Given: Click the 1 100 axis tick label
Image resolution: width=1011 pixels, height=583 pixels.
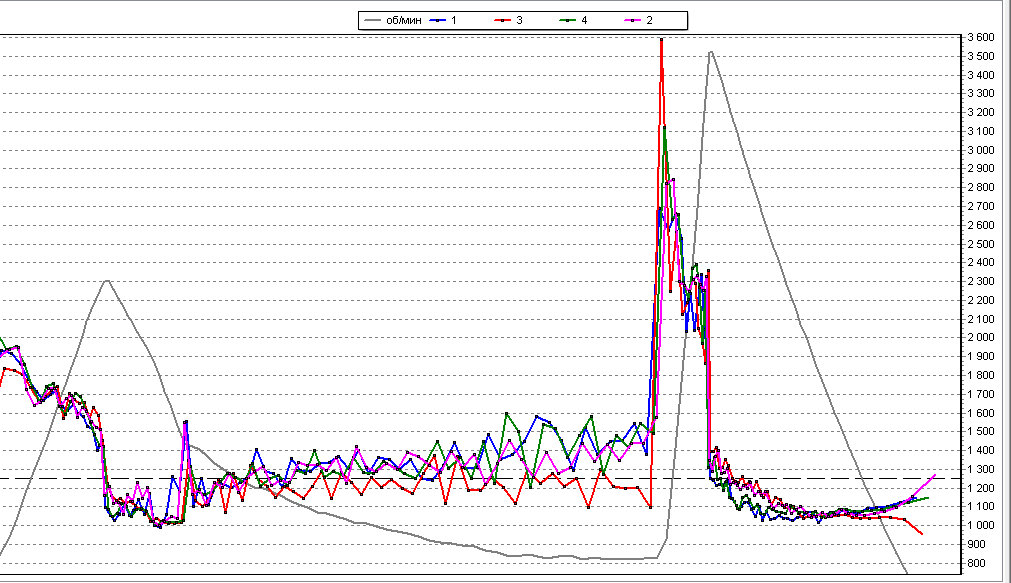Looking at the screenshot, I should [981, 506].
